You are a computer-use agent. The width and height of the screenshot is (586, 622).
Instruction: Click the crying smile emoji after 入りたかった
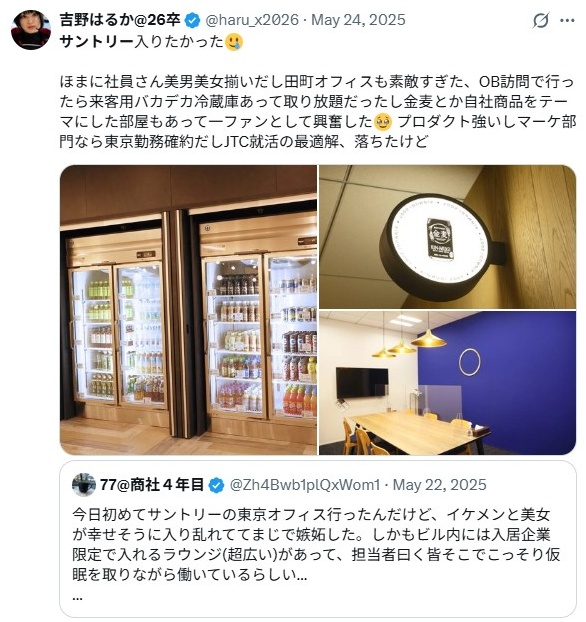tap(234, 42)
